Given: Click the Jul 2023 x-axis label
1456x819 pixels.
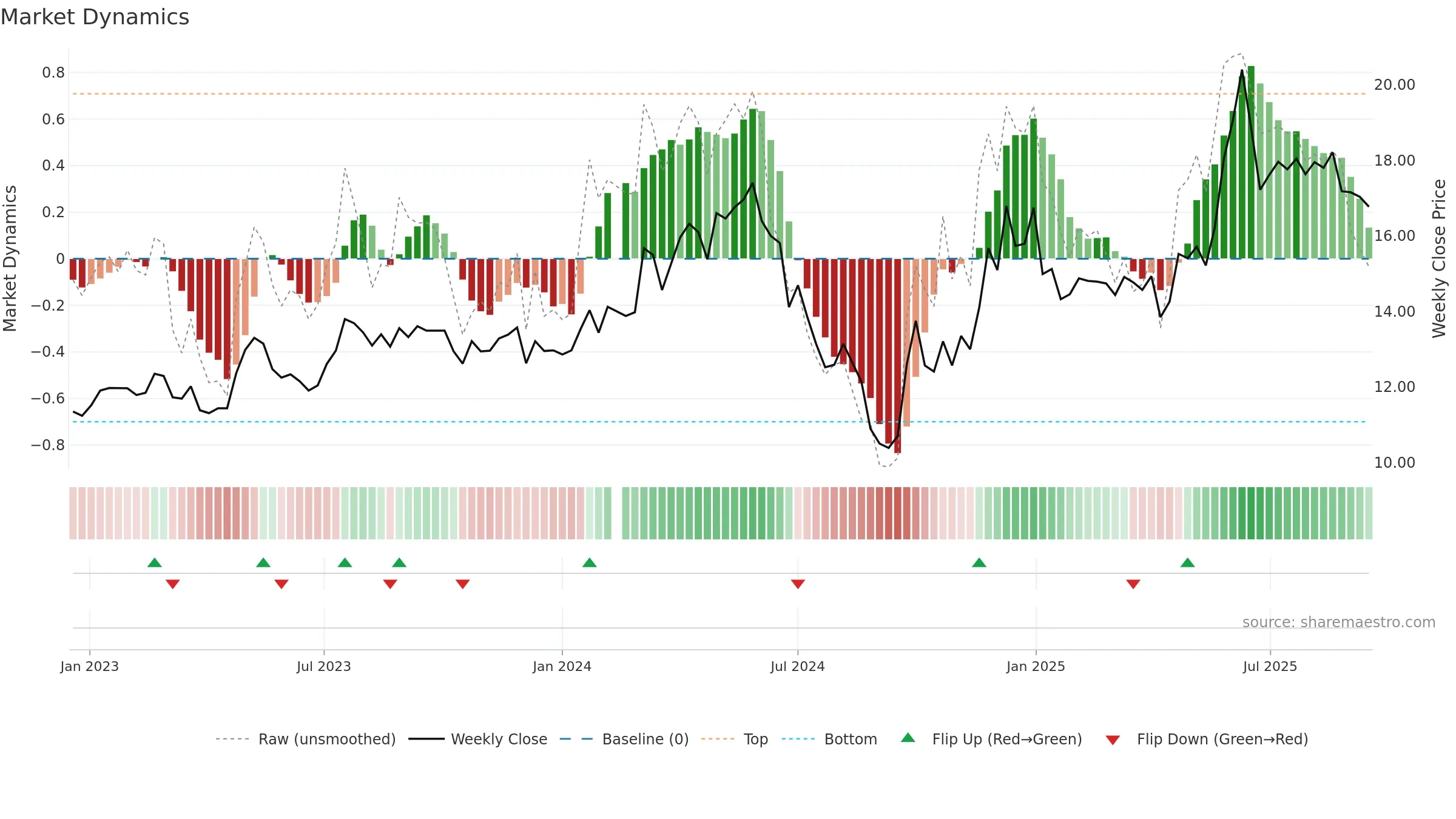Looking at the screenshot, I should point(324,666).
